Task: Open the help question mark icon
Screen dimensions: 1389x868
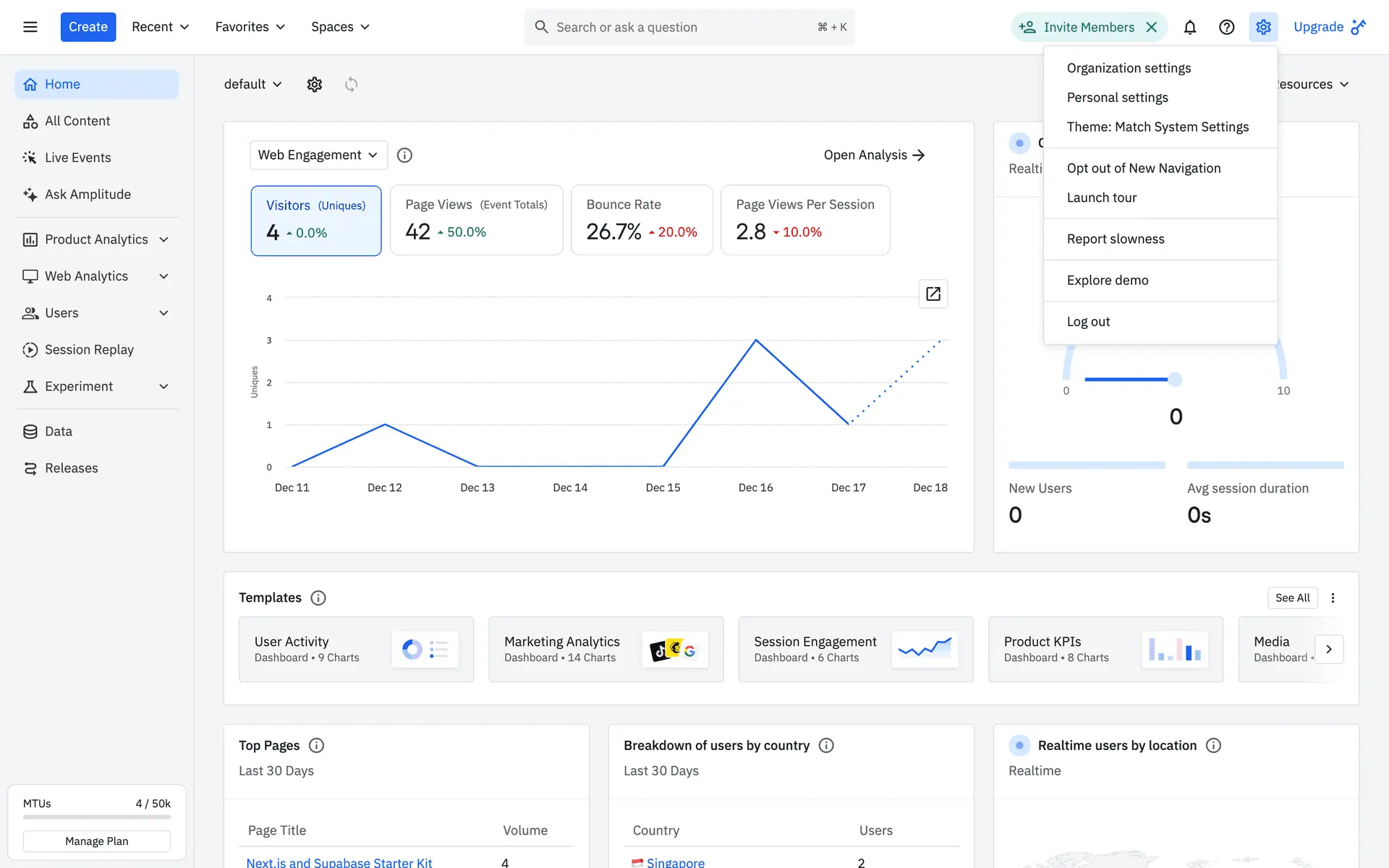Action: (1226, 27)
